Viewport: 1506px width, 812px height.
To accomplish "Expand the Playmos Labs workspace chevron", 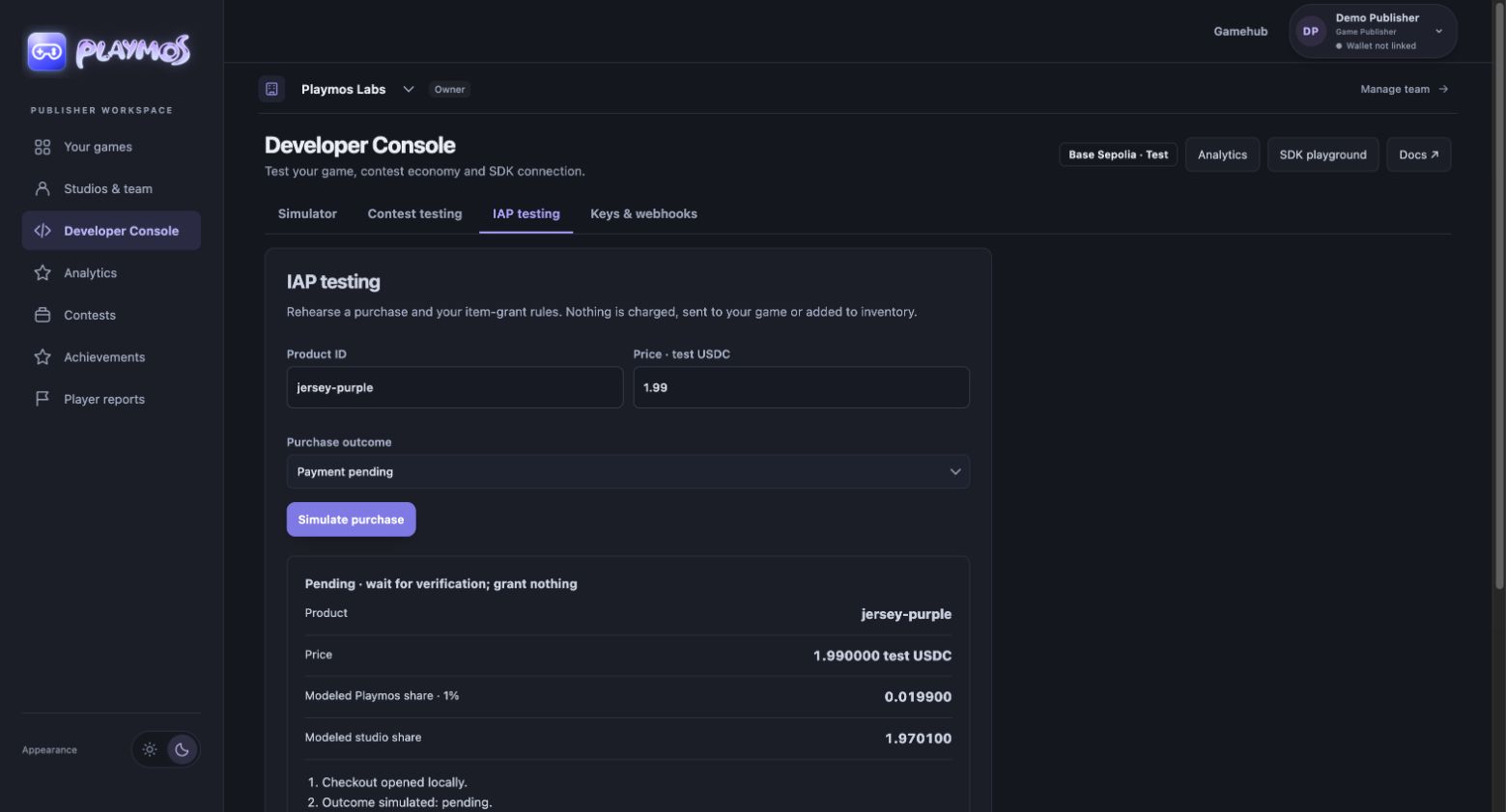I will 409,89.
